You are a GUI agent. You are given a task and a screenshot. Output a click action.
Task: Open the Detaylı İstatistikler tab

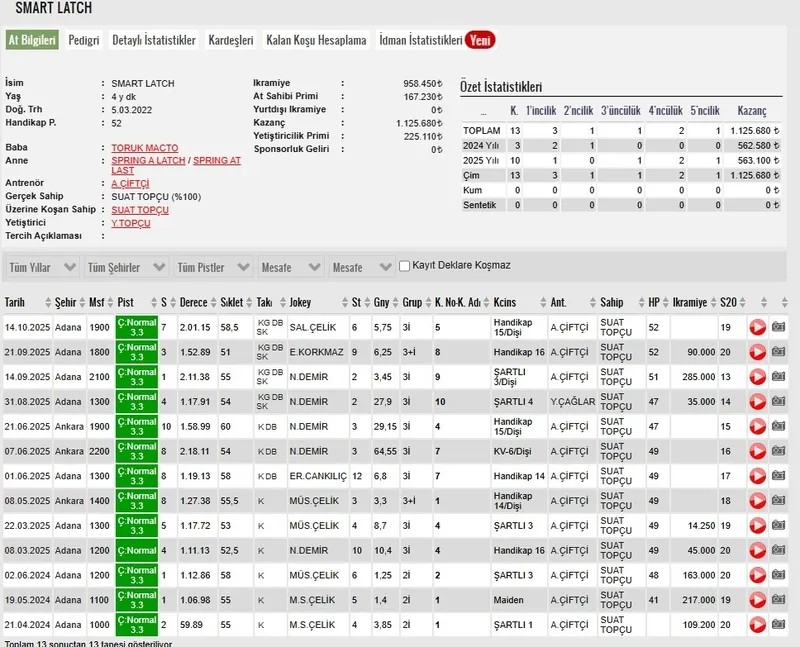click(153, 40)
